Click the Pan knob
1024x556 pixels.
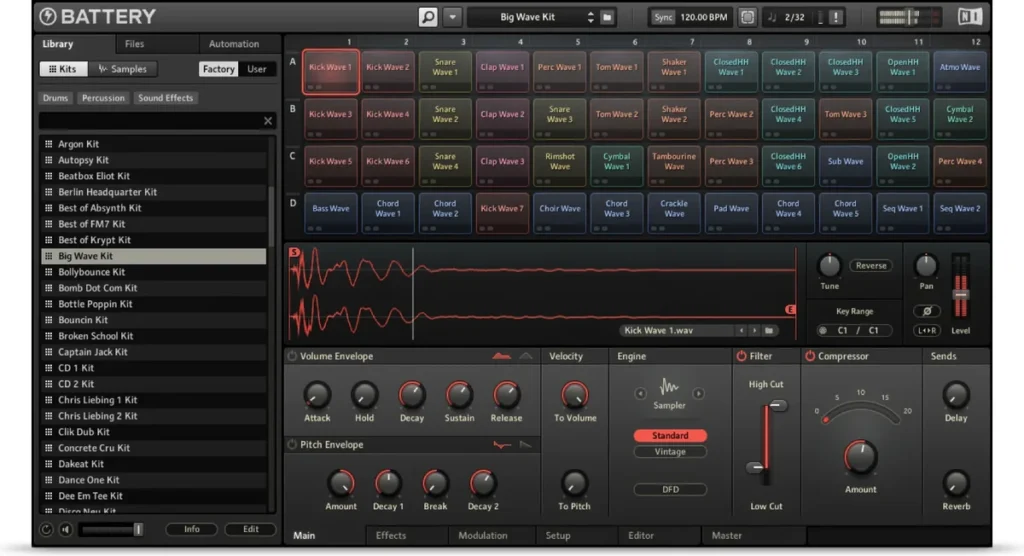click(x=925, y=266)
